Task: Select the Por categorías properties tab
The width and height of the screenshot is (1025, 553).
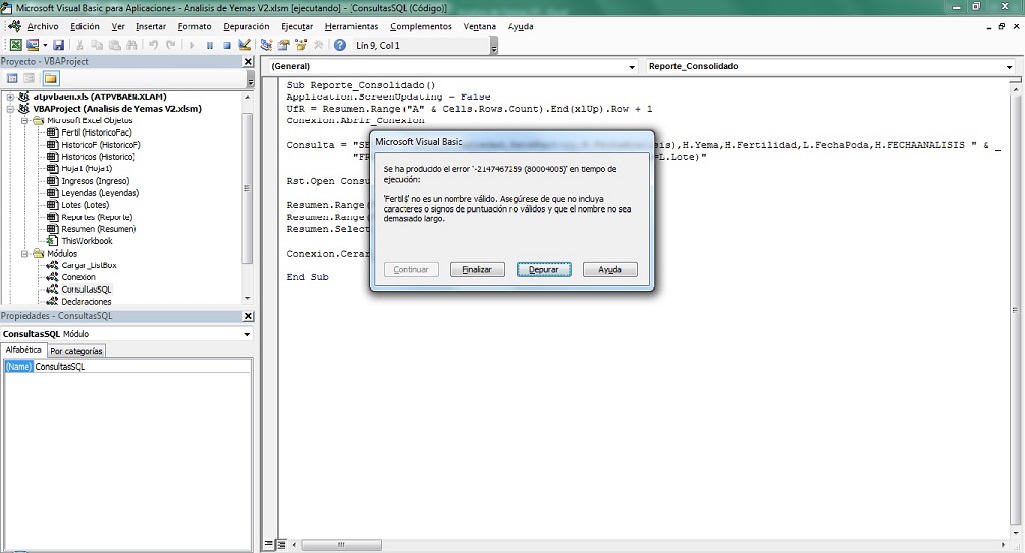Action: (76, 351)
